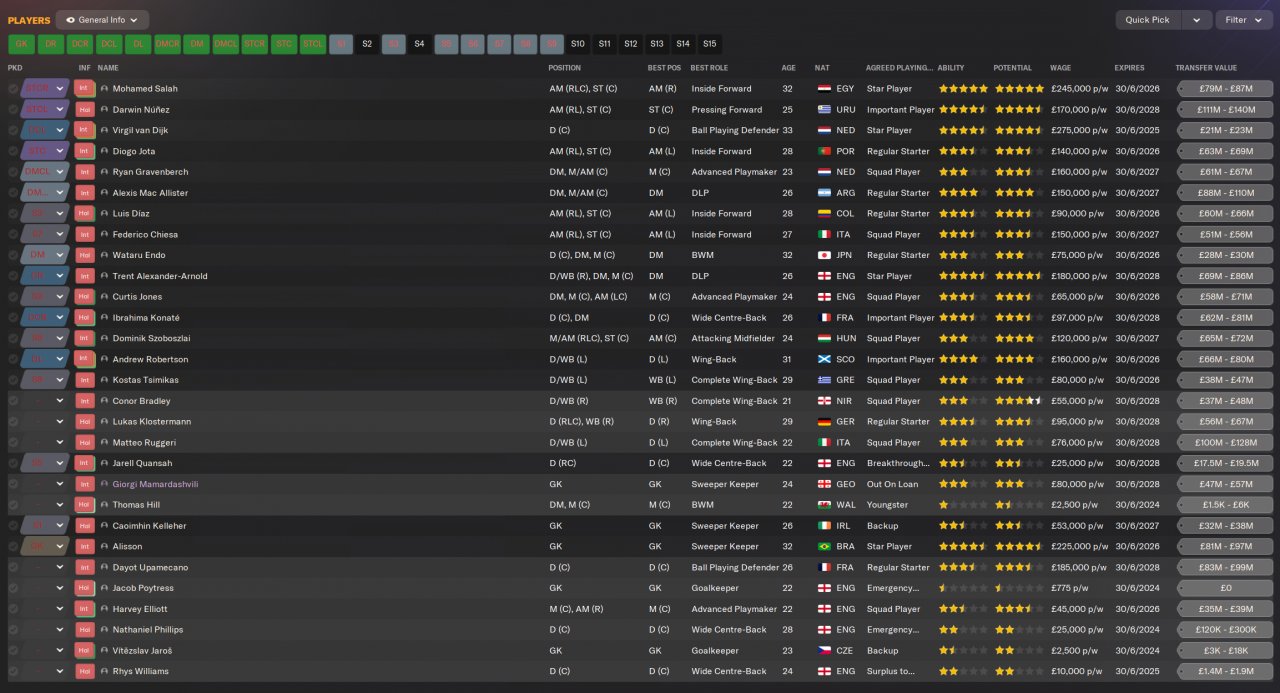Toggle the picked checkmark for Wataru Endo
This screenshot has width=1280, height=693.
[x=13, y=255]
